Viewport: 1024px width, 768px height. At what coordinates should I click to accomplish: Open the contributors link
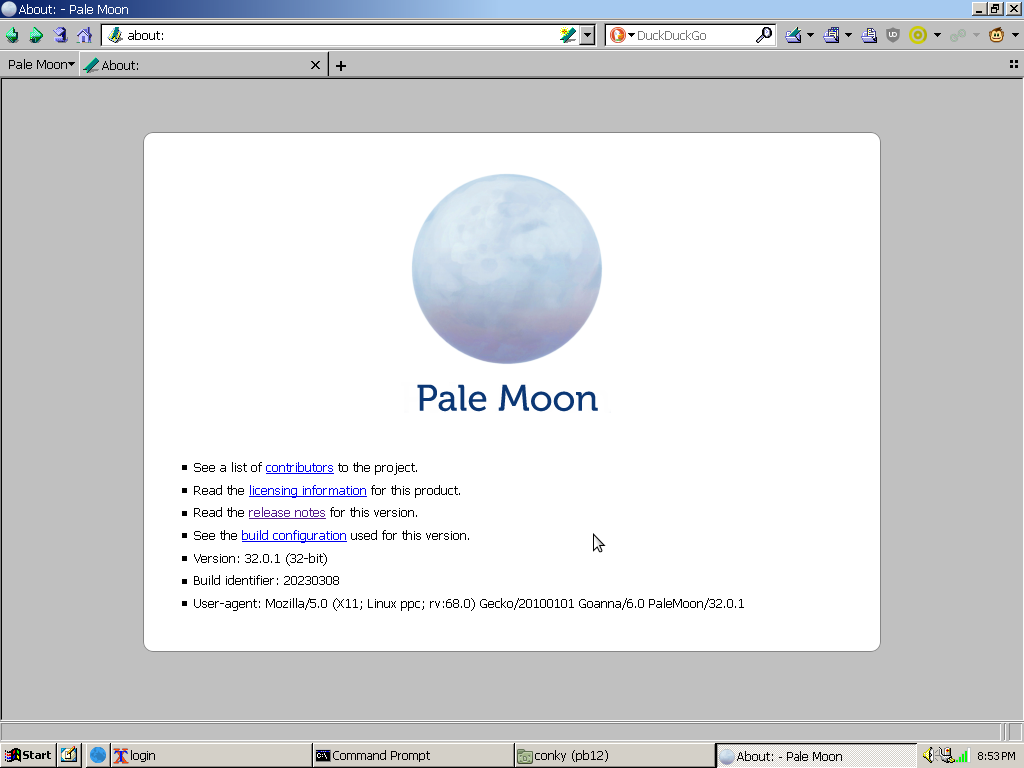tap(299, 468)
